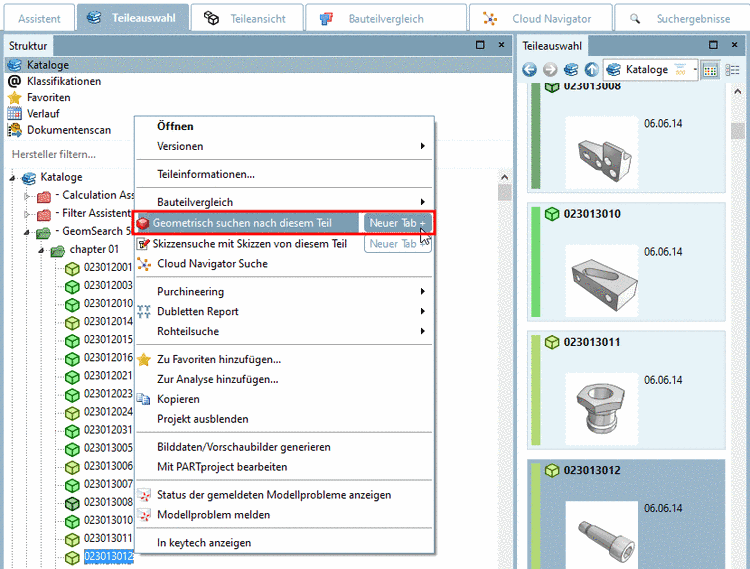Viewport: 750px width, 569px height.
Task: Switch to the Bauteilvergleich tab
Action: tap(386, 19)
